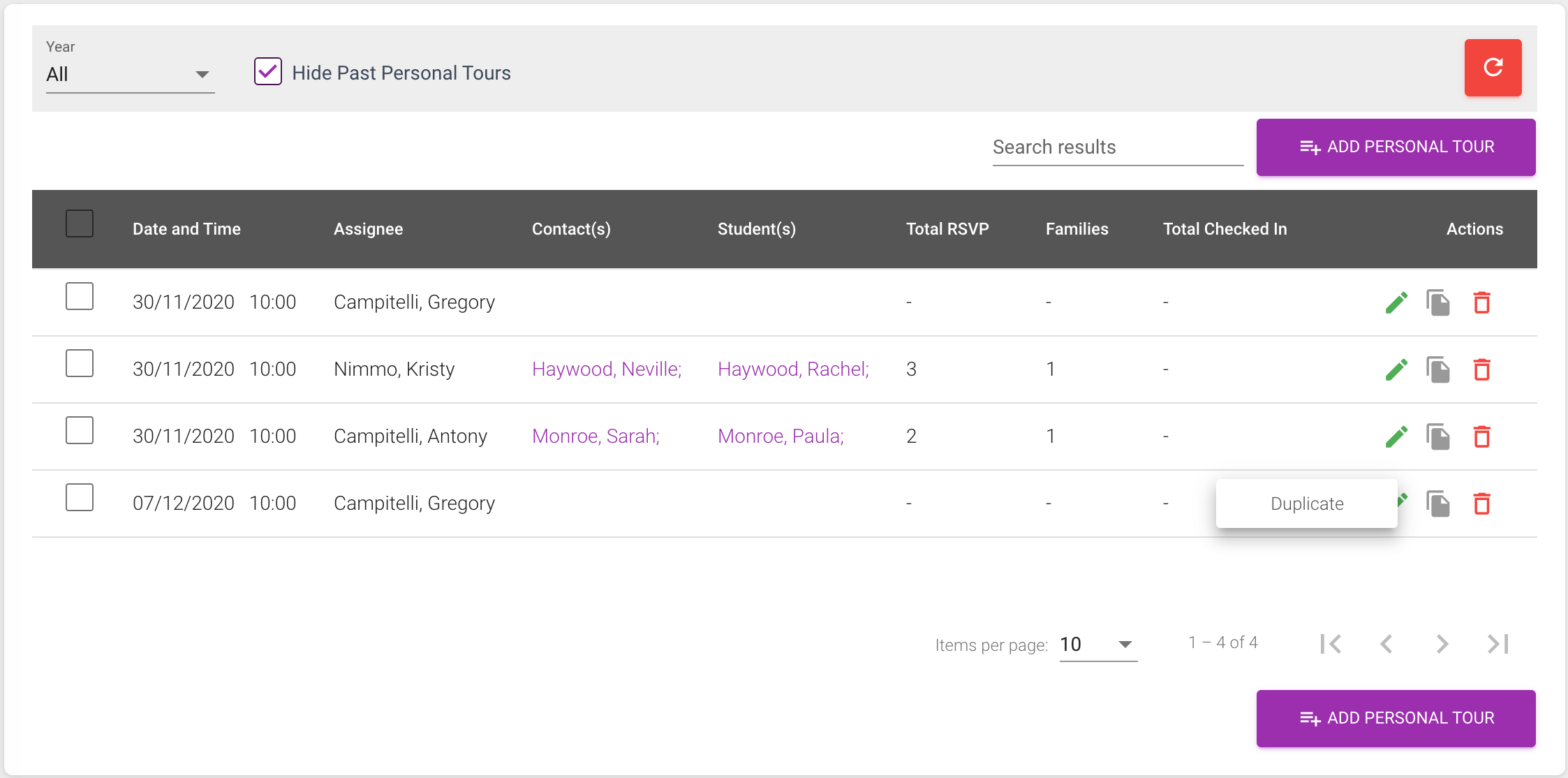The height and width of the screenshot is (778, 1568).
Task: Expand the Items per page dropdown
Action: pos(1098,644)
